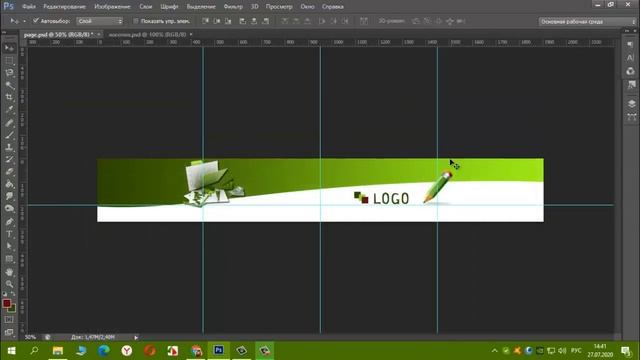Open the Редактирование menu

coord(64,7)
